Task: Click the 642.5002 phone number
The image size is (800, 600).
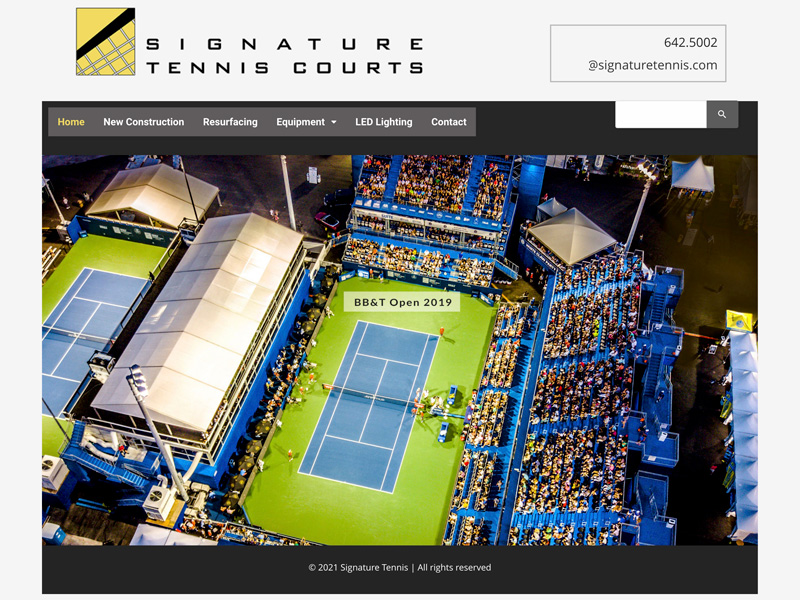Action: point(690,42)
